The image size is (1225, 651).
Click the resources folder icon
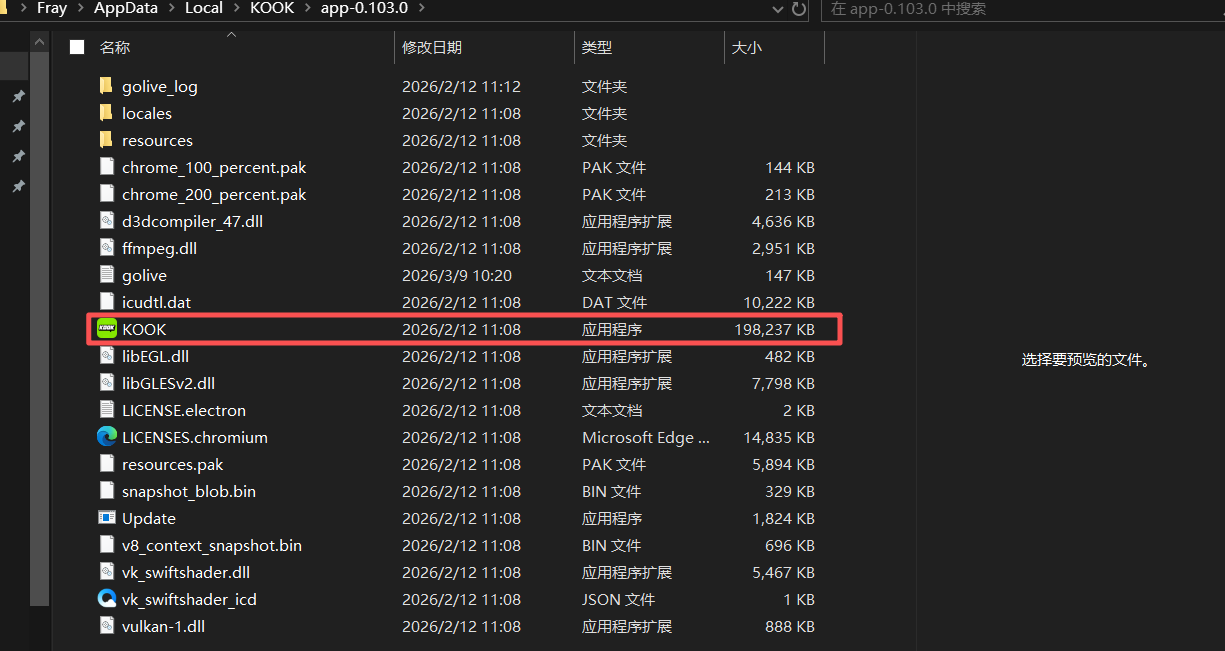click(106, 140)
